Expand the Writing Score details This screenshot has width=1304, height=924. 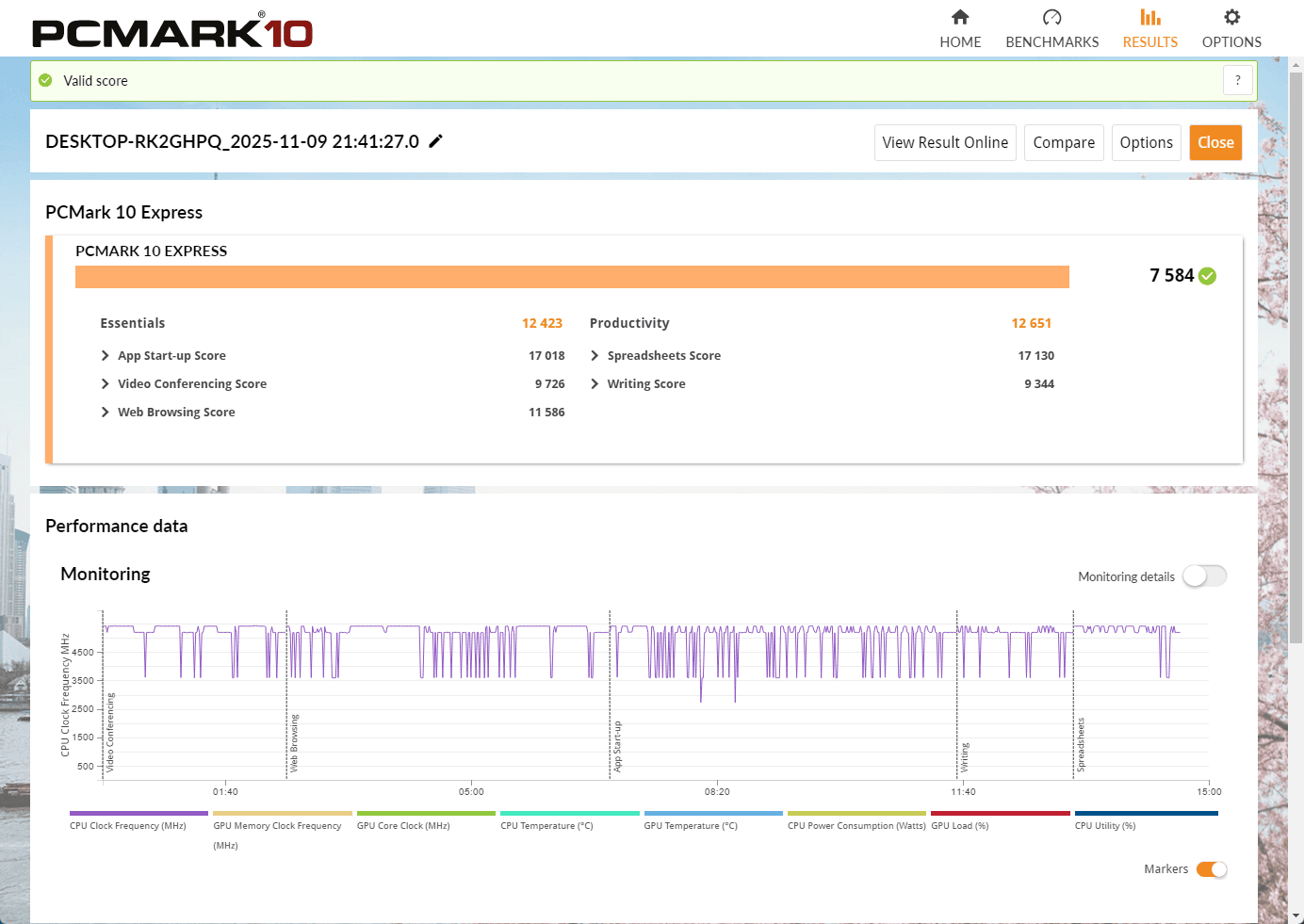[595, 384]
